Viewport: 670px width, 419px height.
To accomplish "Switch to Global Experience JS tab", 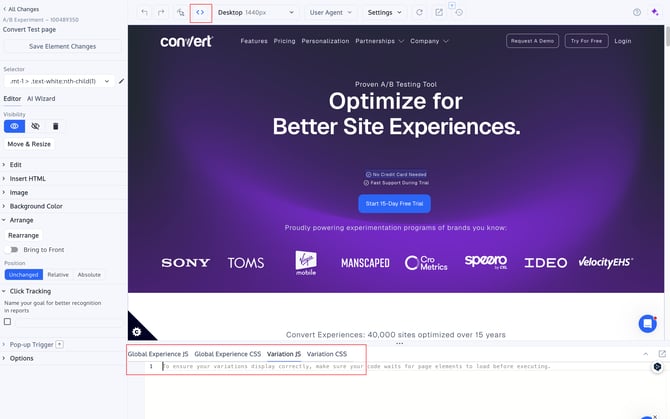I will click(x=158, y=354).
